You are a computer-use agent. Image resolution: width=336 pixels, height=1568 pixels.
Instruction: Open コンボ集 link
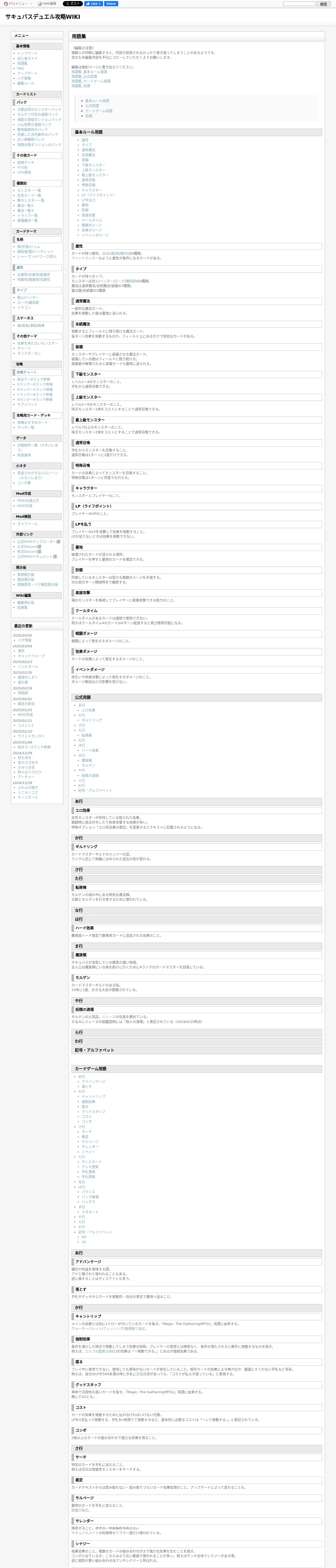pyautogui.click(x=24, y=483)
